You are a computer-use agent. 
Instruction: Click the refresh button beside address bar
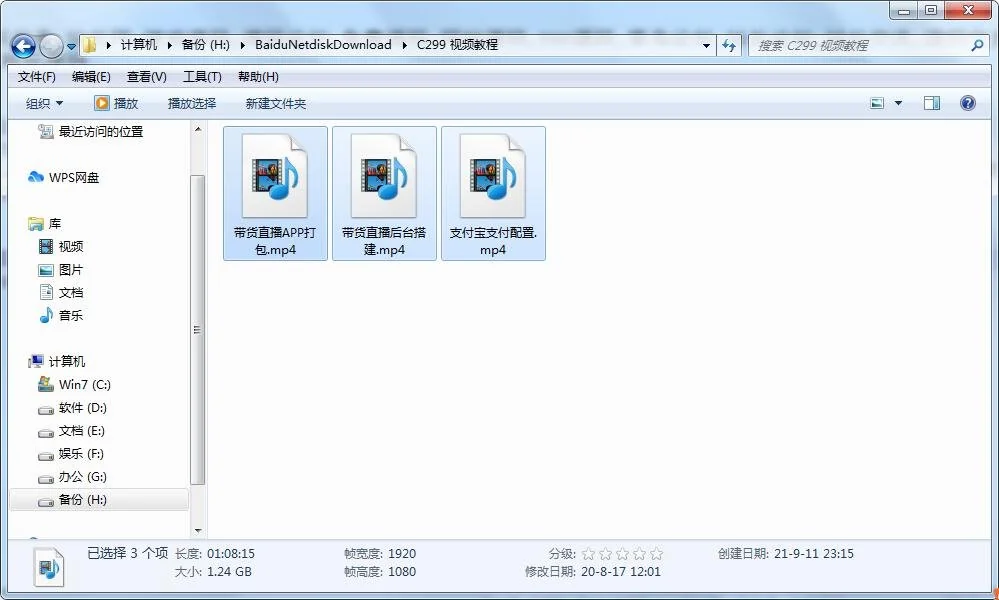click(729, 45)
